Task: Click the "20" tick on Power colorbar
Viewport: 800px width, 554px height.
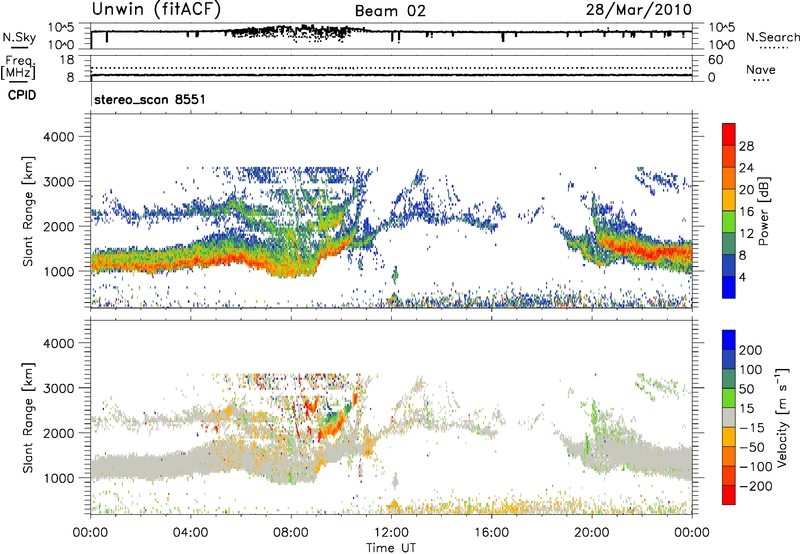Action: [746, 190]
